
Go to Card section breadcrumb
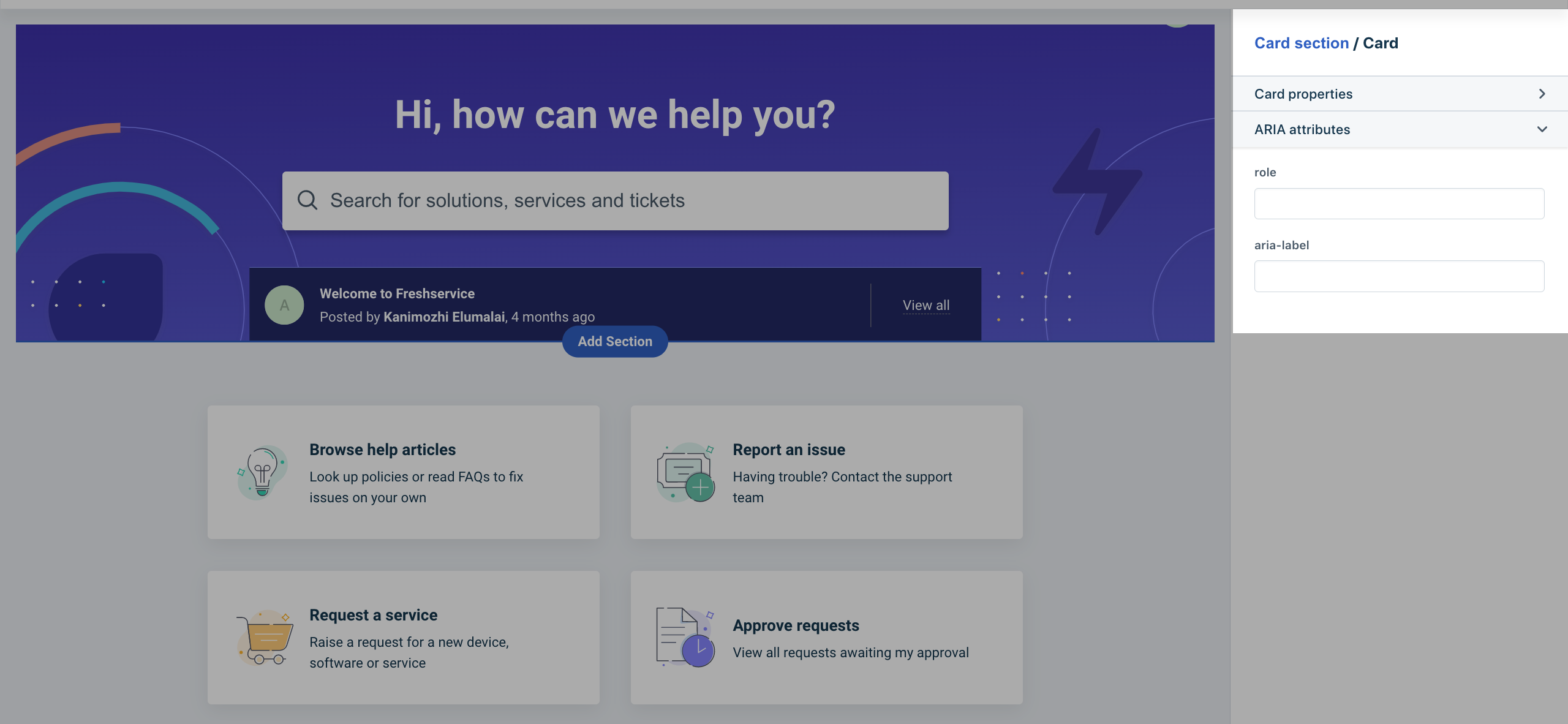[x=1301, y=43]
